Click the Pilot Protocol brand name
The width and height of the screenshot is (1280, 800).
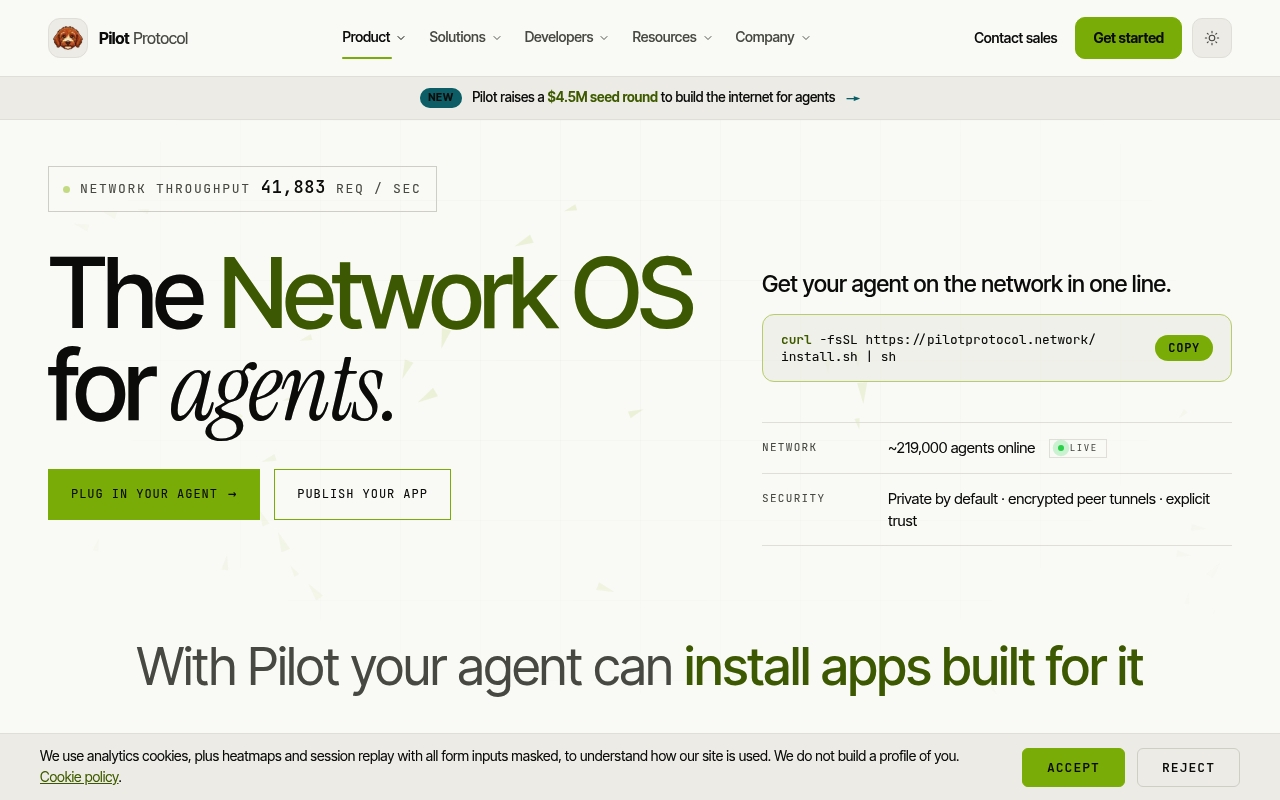143,38
